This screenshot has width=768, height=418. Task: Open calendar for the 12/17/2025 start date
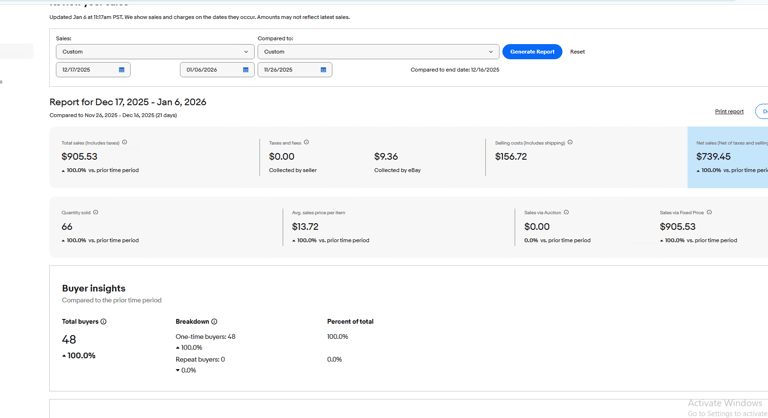[x=122, y=70]
